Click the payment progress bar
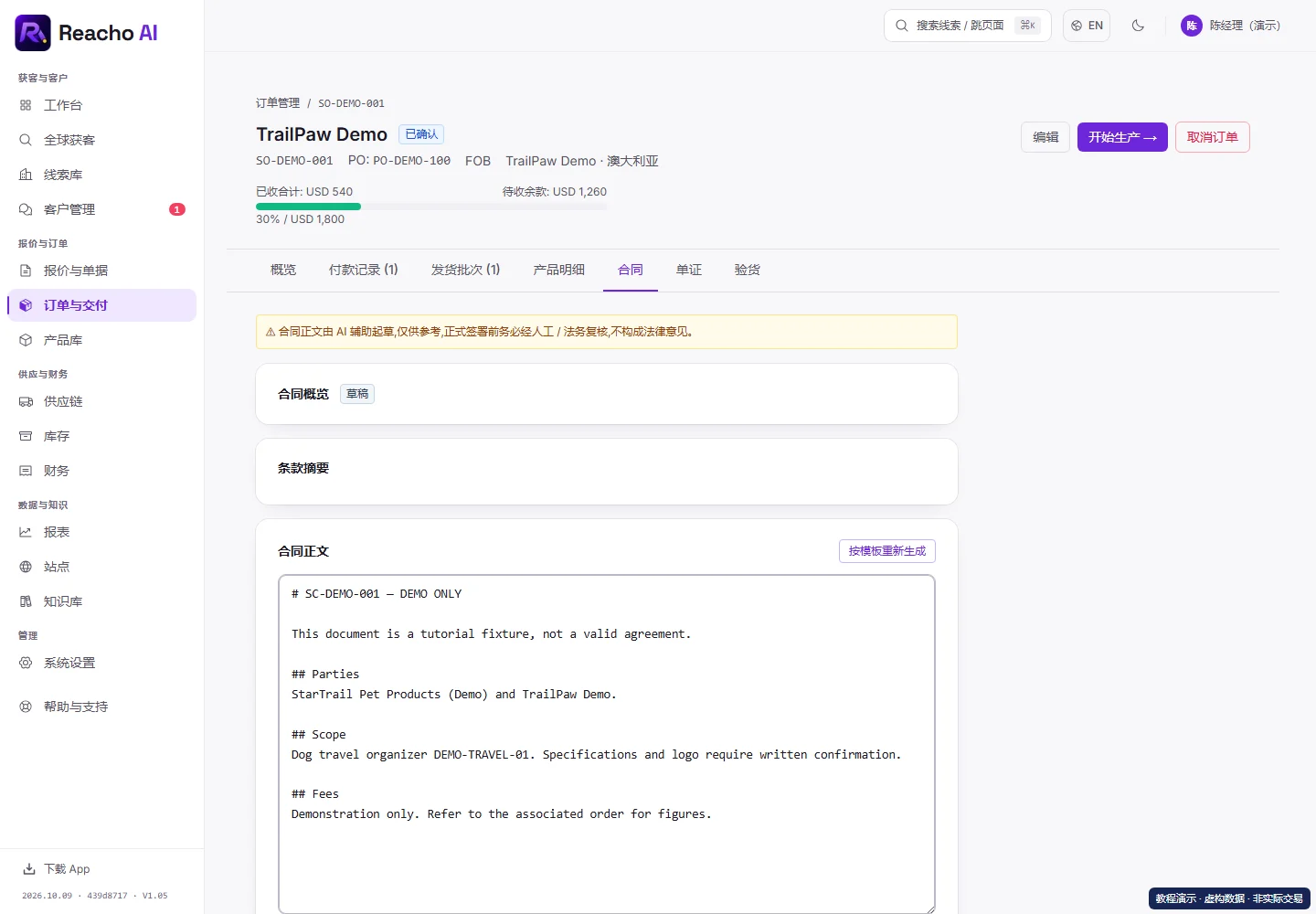Screen dimensions: 1316x914 click(x=431, y=207)
